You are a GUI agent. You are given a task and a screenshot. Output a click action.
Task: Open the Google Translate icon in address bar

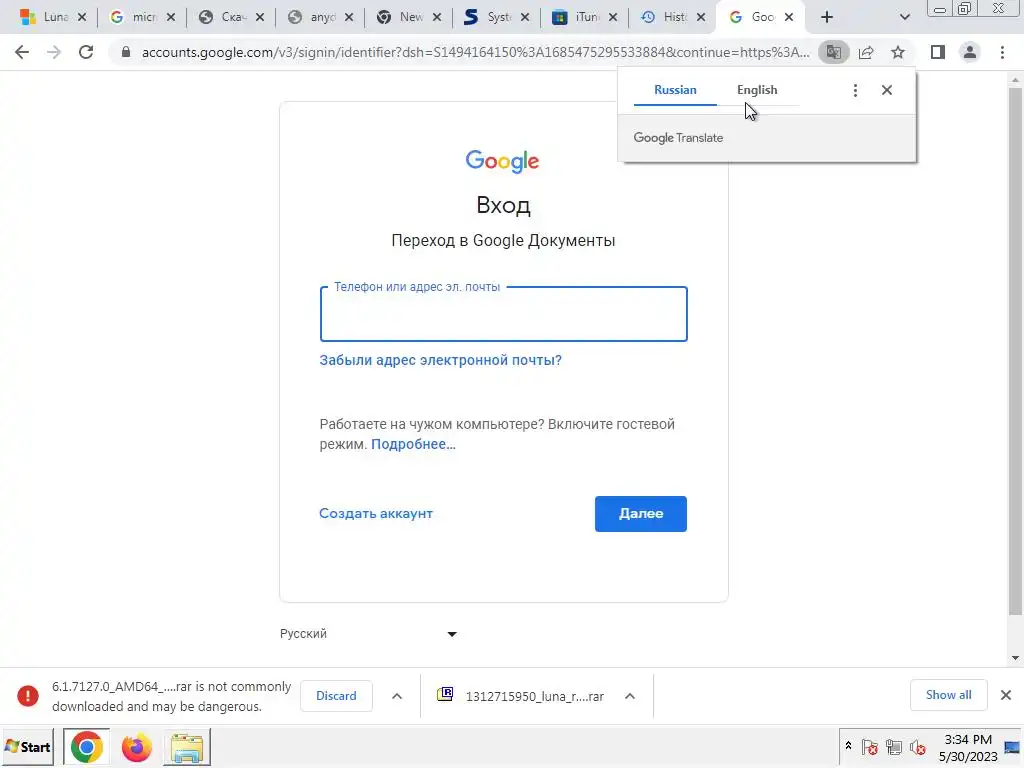(834, 52)
